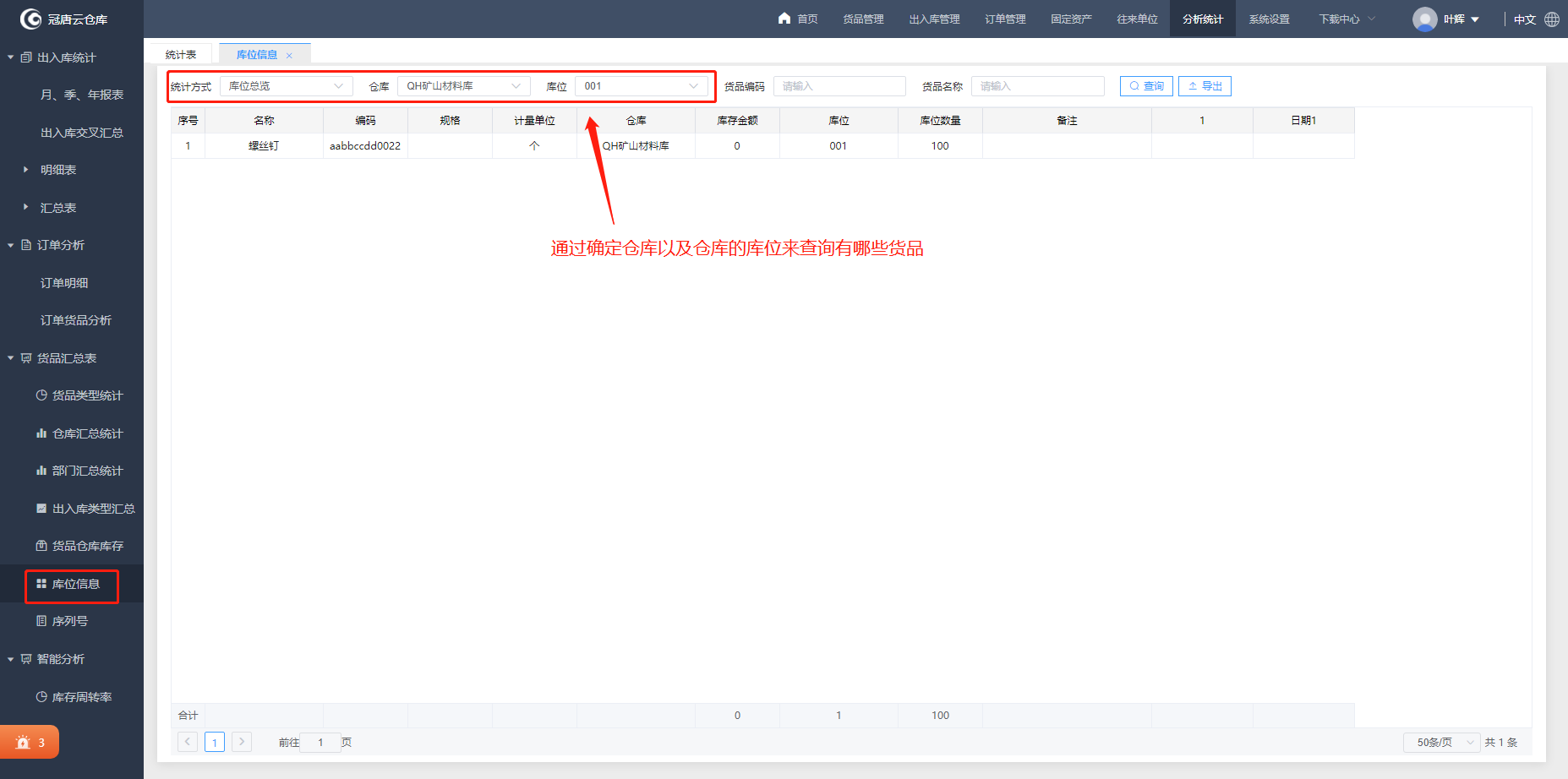The height and width of the screenshot is (779, 1568).
Task: Click the 部门汇总统计 bar chart icon
Action: [41, 471]
